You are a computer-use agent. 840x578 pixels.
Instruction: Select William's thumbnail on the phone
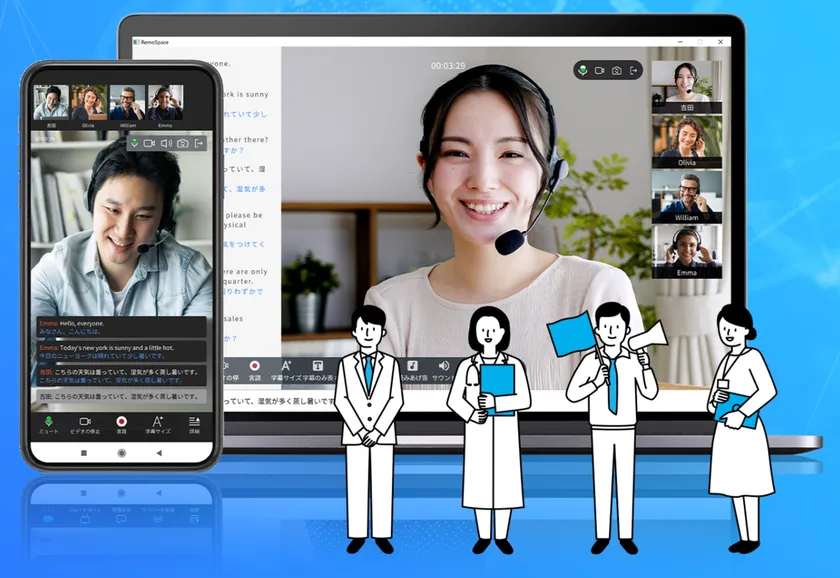pyautogui.click(x=126, y=102)
